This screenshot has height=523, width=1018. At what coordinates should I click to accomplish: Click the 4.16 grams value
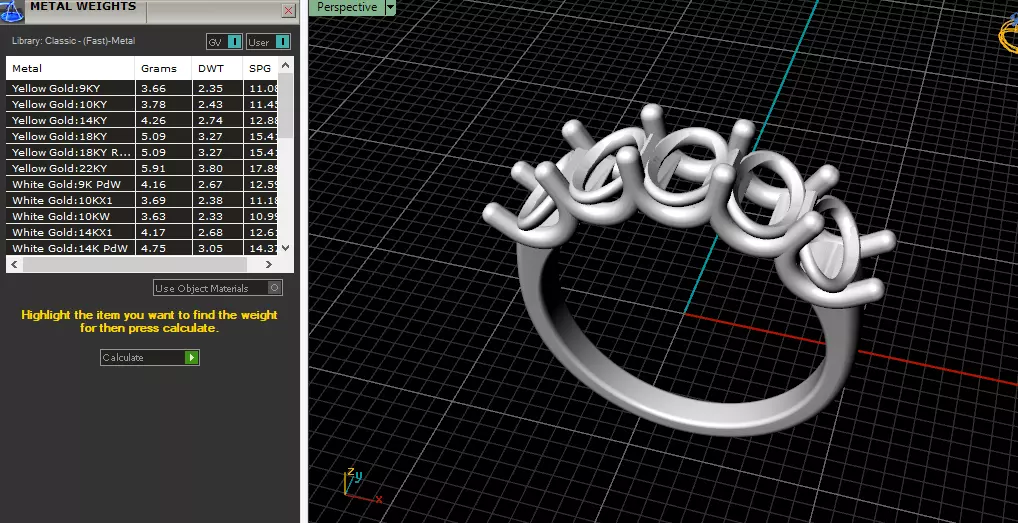pos(153,184)
